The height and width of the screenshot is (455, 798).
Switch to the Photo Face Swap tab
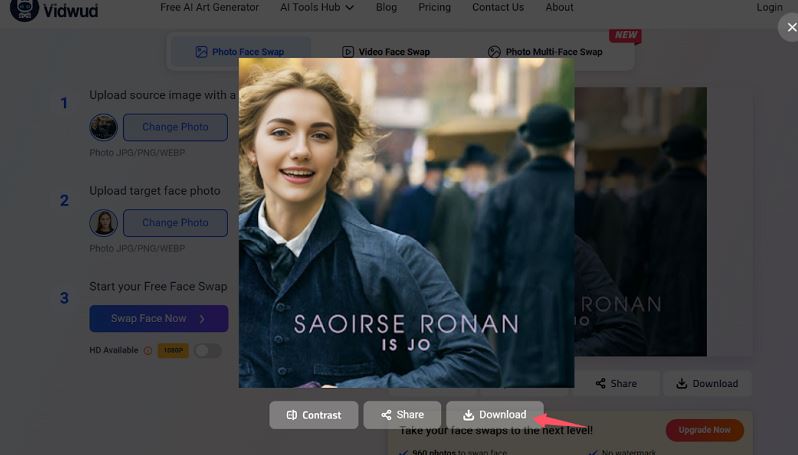[239, 52]
